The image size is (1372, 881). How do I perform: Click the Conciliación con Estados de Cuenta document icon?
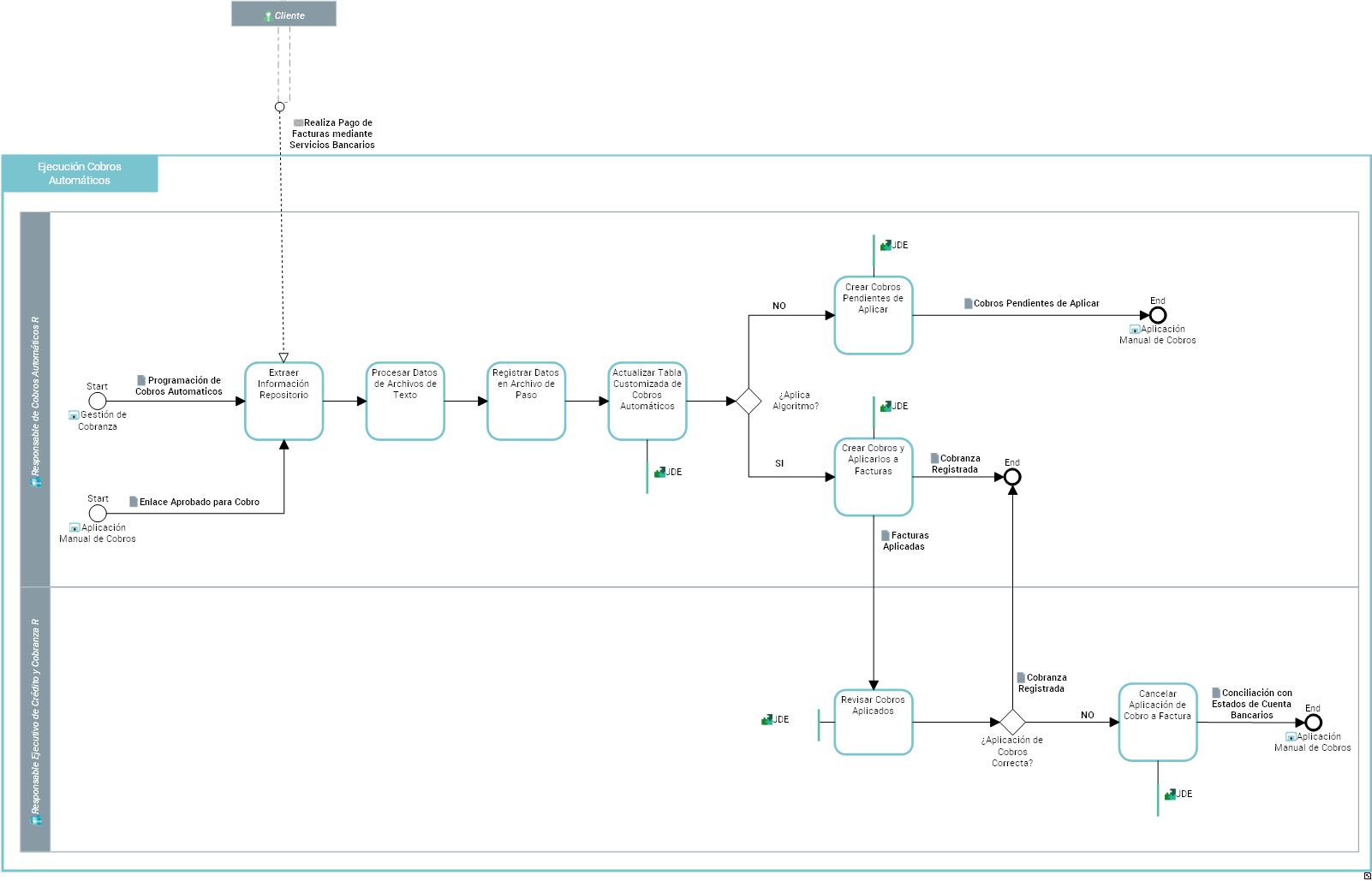tap(1216, 693)
